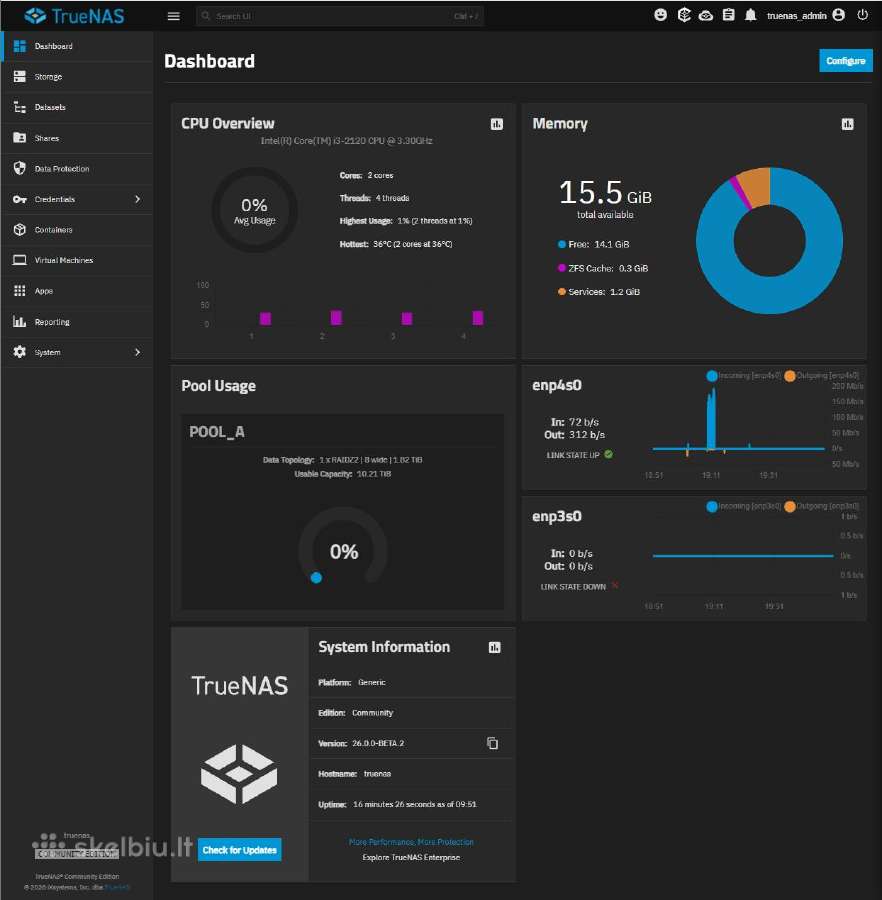Click the POOL_A pool name

(x=217, y=432)
